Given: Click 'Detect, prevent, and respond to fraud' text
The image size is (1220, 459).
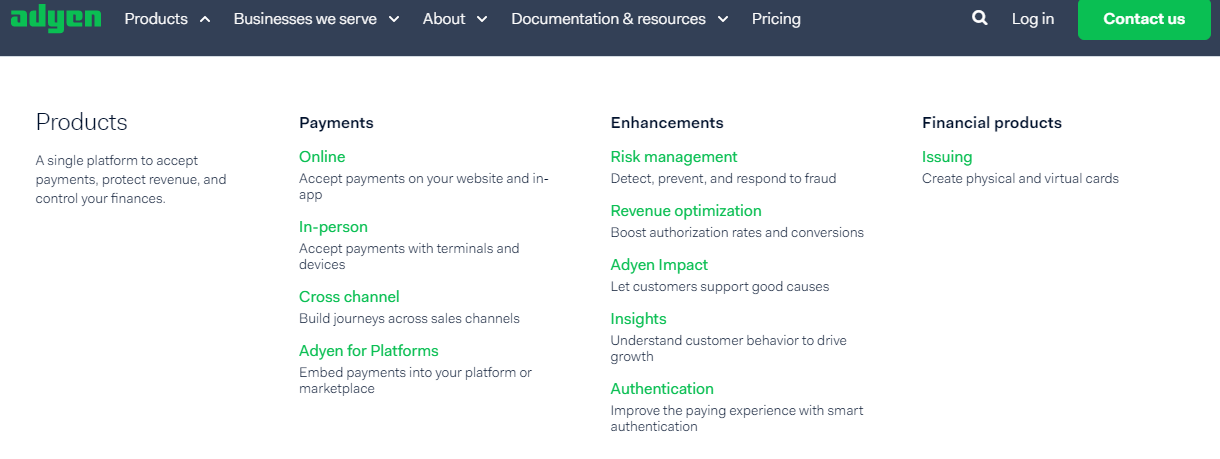Looking at the screenshot, I should (723, 179).
